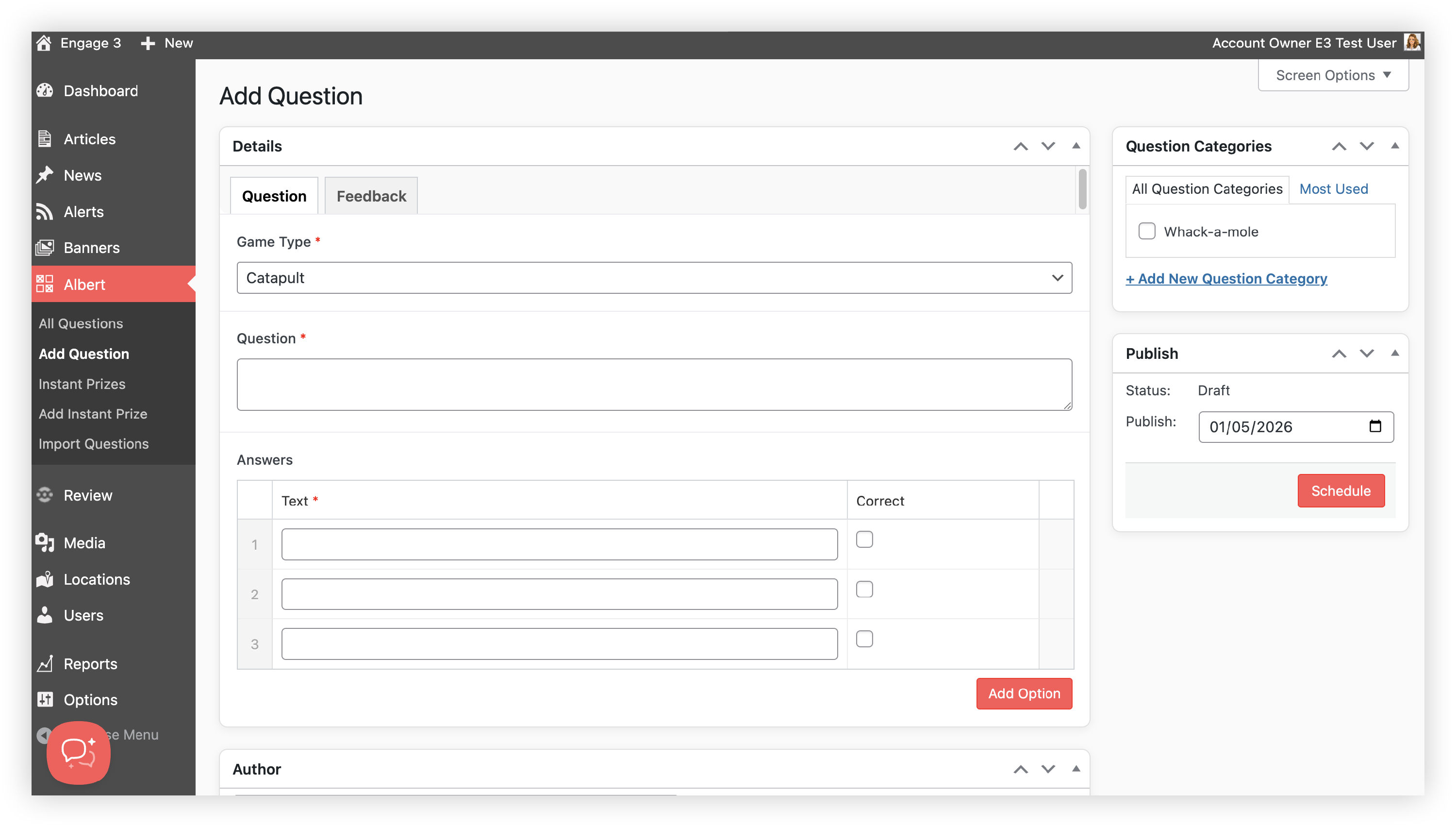Click the Engage 3 home icon

44,43
